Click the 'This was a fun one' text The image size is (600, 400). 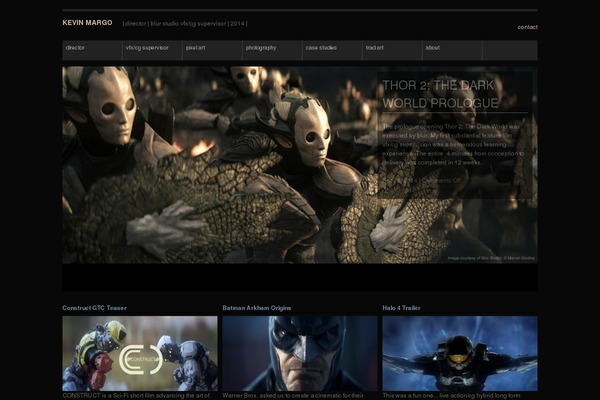click(451, 396)
